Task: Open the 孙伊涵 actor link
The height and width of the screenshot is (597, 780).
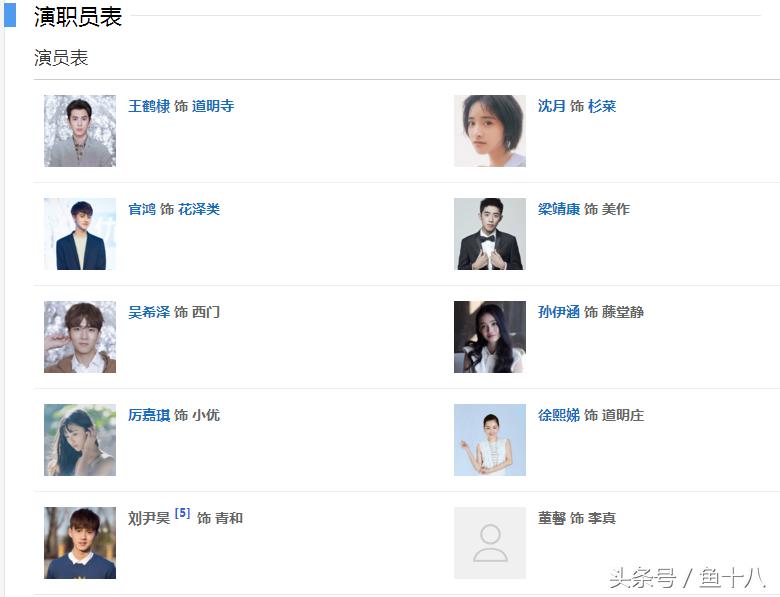Action: [x=559, y=312]
